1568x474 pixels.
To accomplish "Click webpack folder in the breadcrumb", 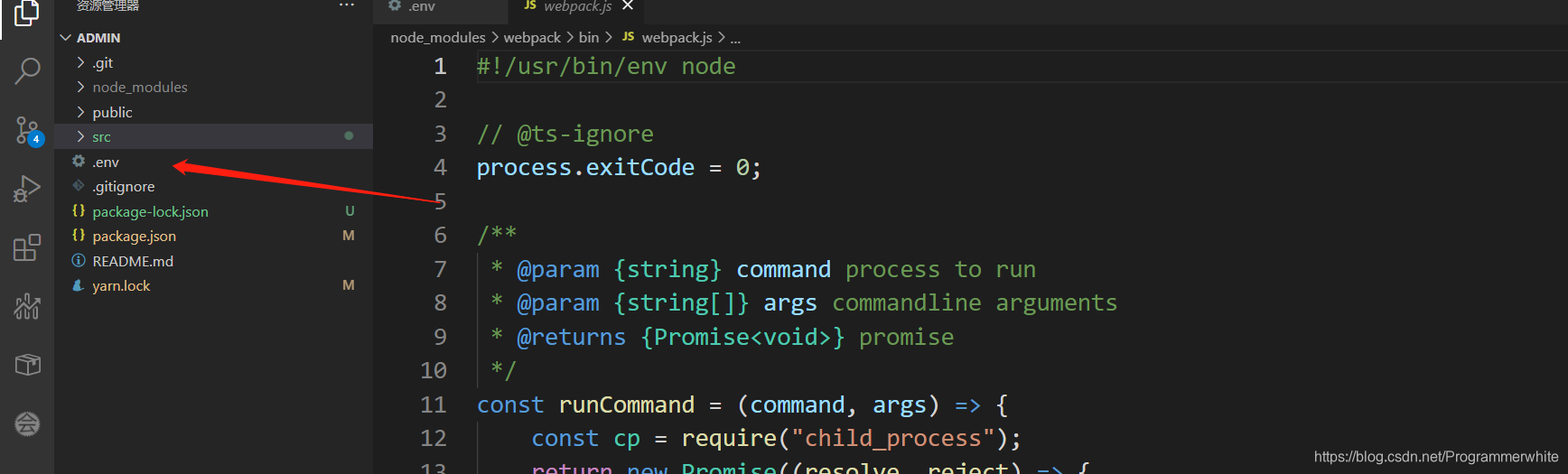I will pyautogui.click(x=532, y=37).
